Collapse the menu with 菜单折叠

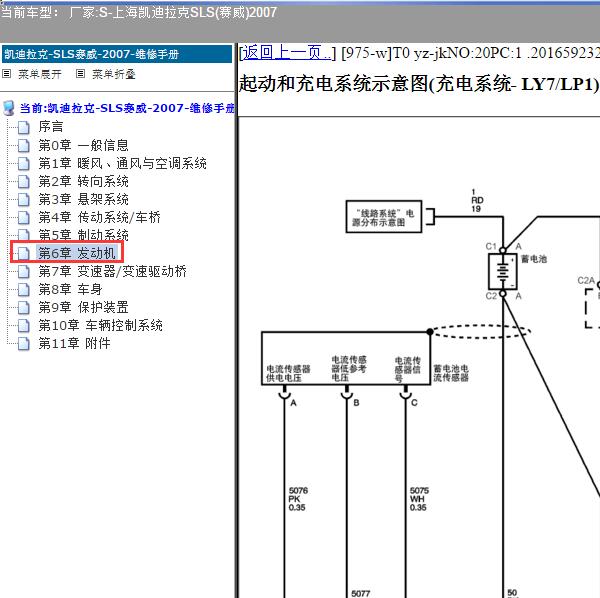pos(114,74)
